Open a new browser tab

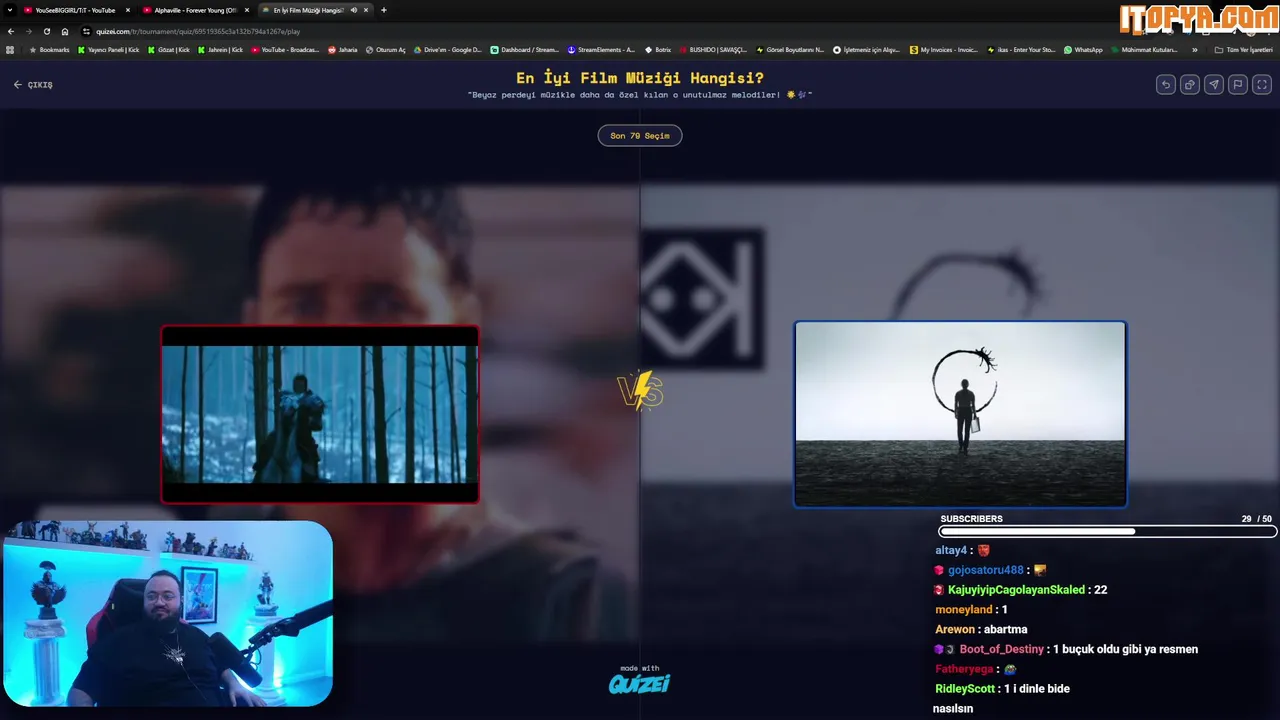pos(383,10)
